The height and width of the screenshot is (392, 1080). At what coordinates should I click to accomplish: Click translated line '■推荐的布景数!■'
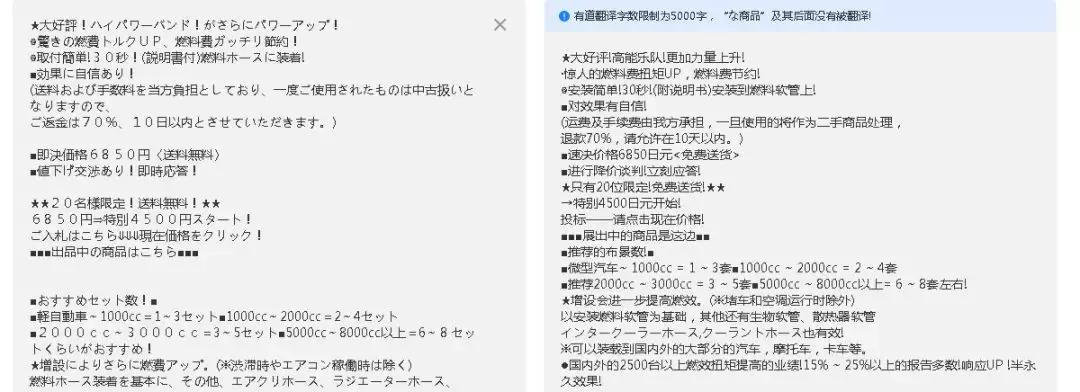[608, 251]
